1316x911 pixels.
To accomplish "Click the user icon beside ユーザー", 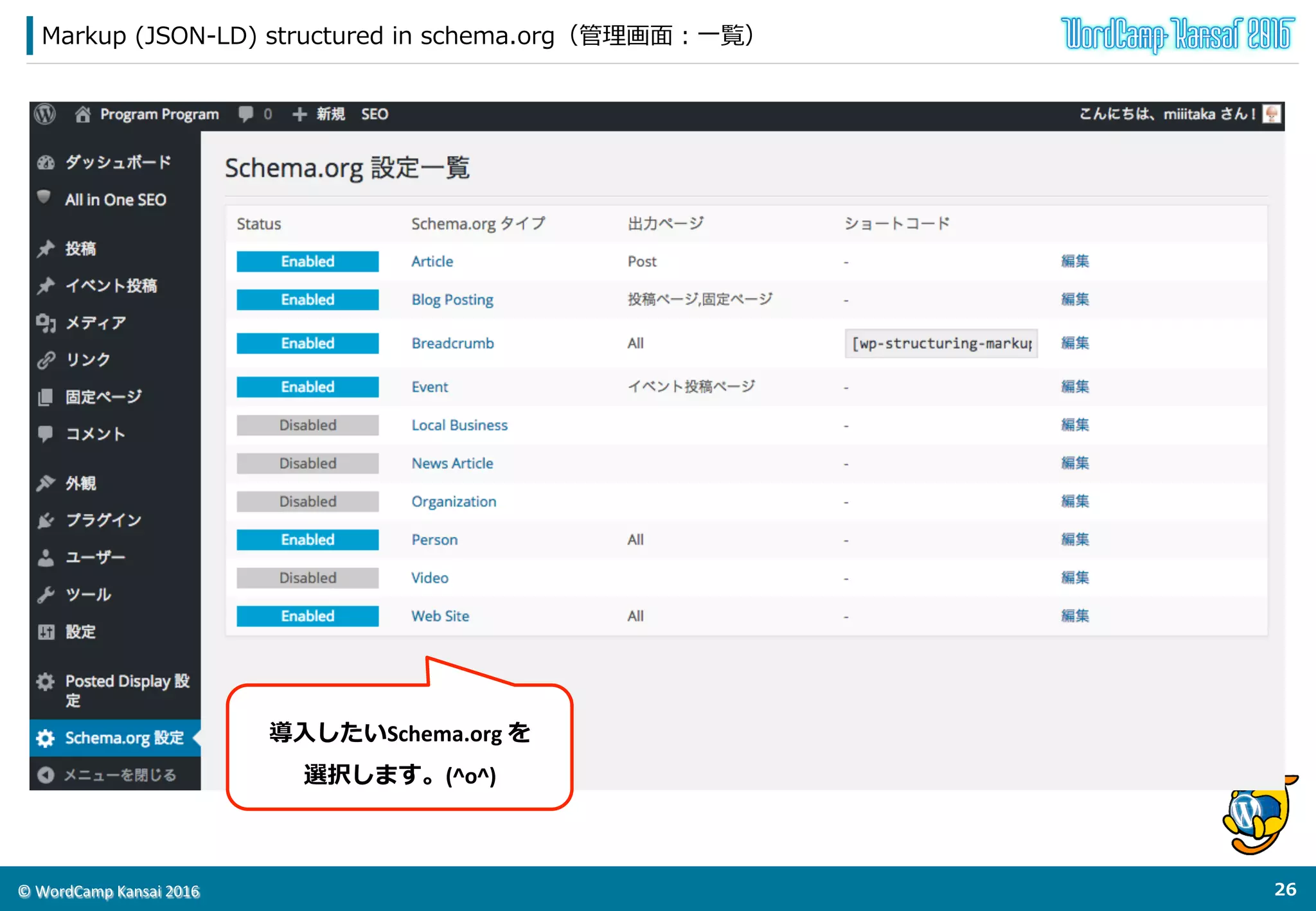I will (x=46, y=558).
